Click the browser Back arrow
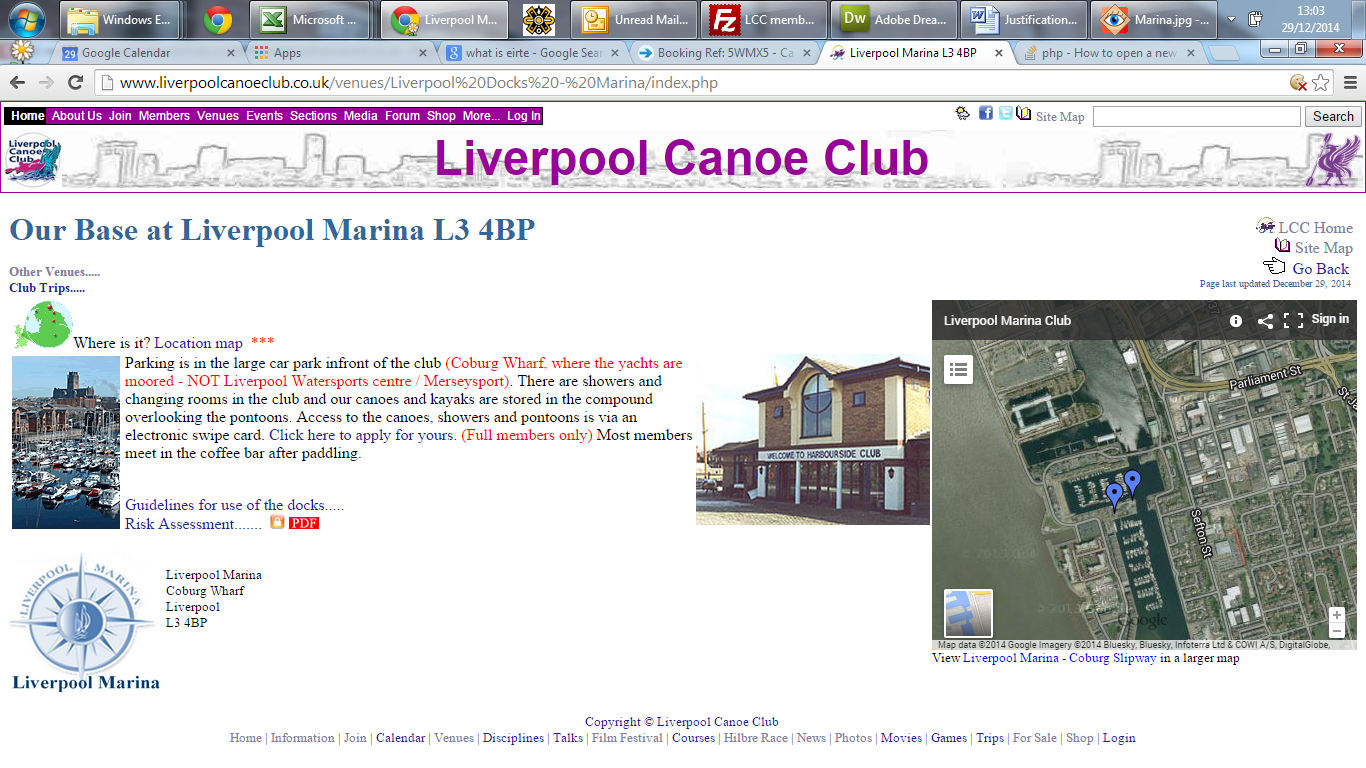1366x768 pixels. [18, 83]
